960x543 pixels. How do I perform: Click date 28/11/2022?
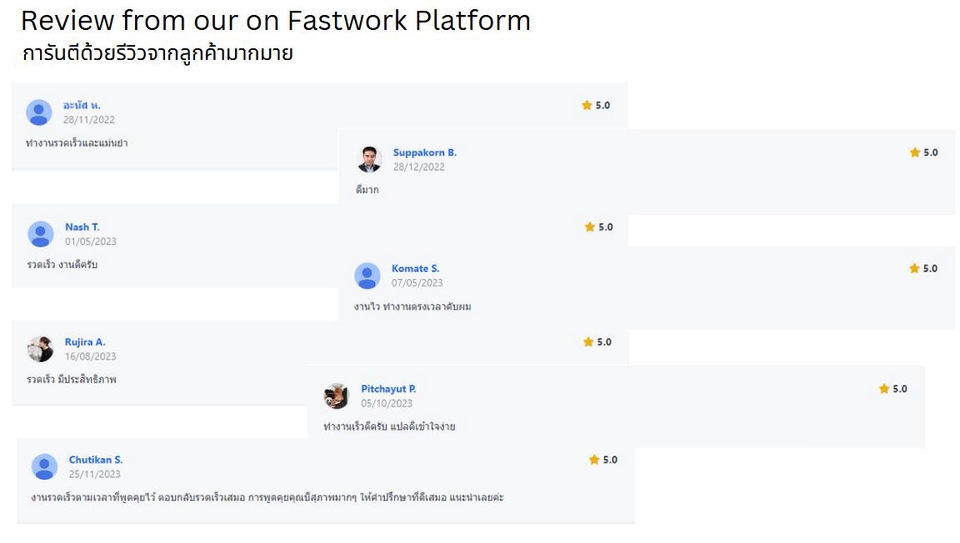89,120
